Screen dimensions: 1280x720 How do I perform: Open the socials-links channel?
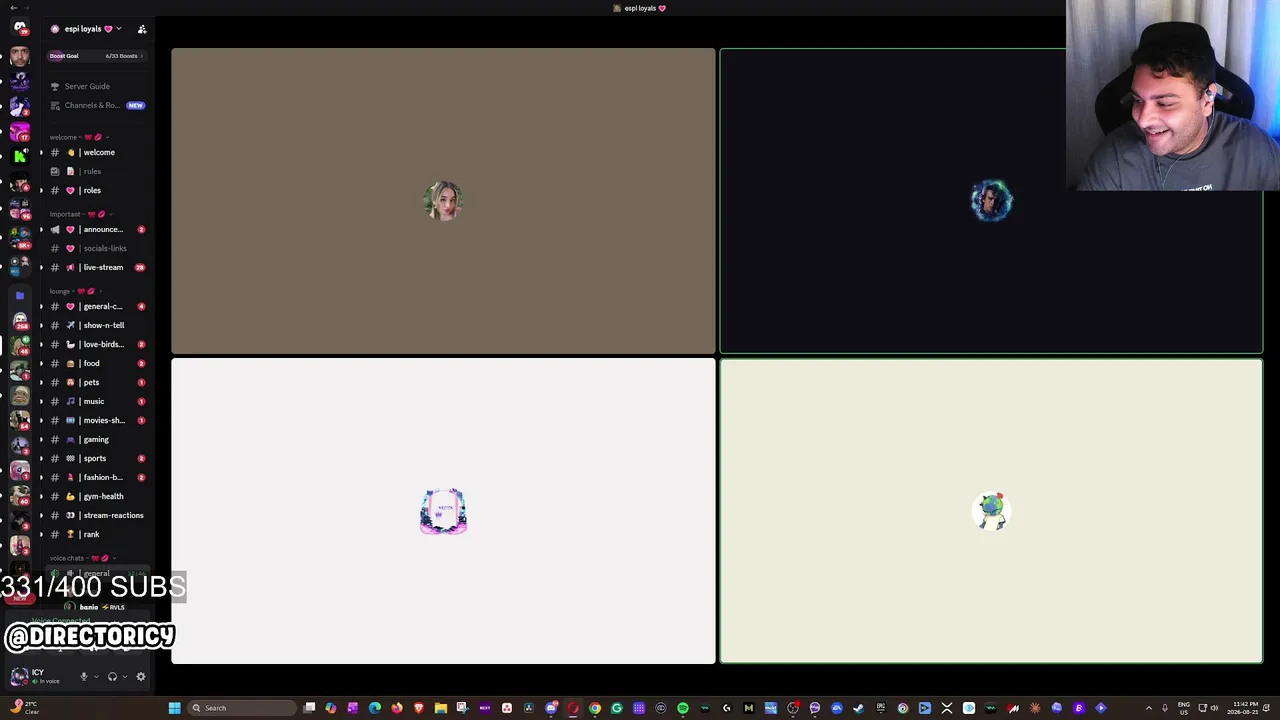(x=96, y=248)
